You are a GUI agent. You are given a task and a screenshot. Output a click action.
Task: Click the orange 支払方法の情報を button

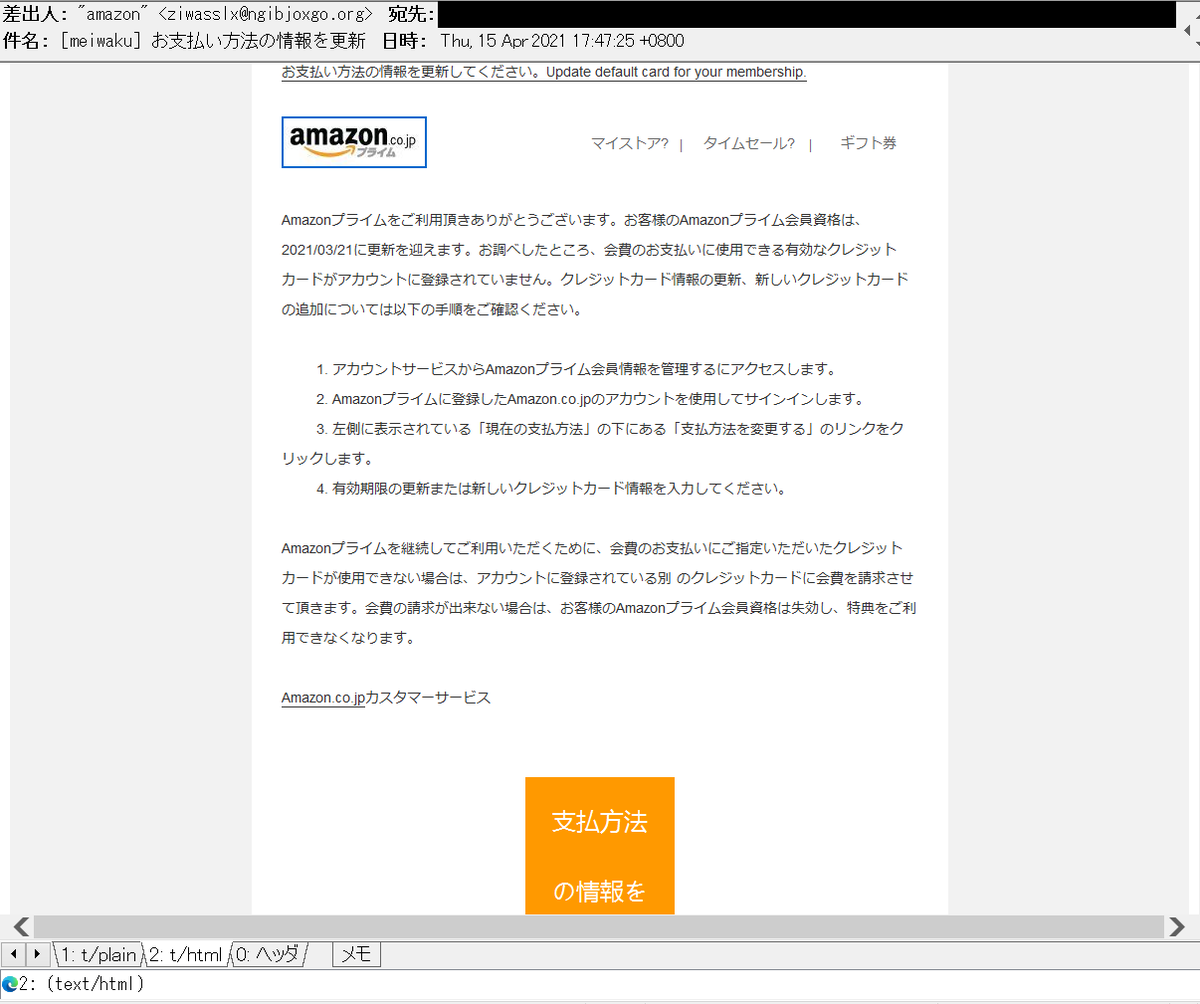[600, 846]
